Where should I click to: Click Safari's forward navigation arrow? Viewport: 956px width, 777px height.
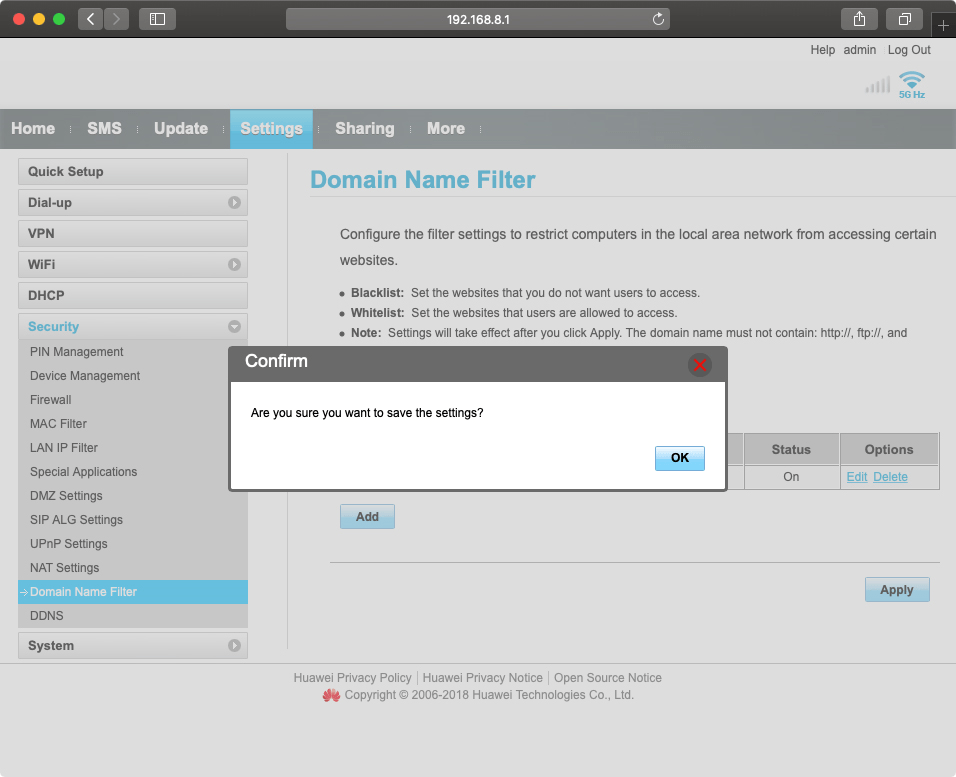[x=117, y=19]
